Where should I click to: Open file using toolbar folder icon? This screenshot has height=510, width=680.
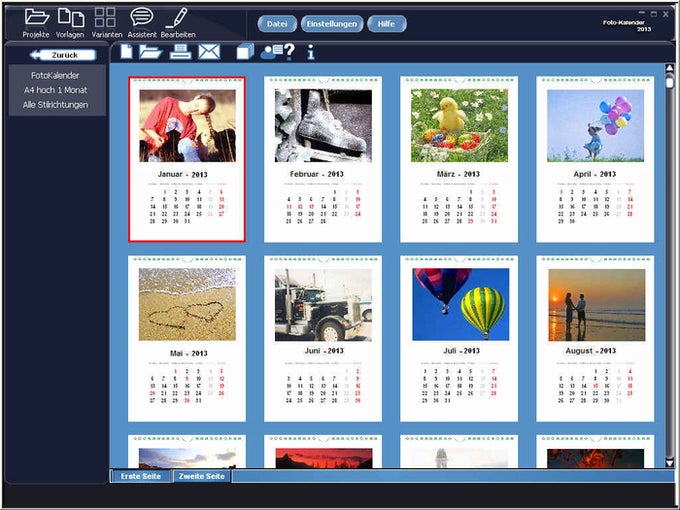coord(150,52)
